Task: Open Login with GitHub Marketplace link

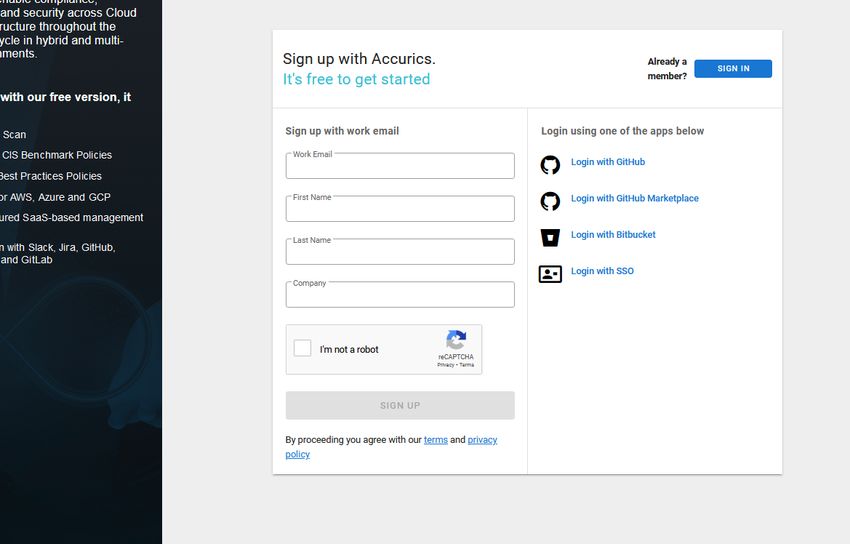Action: [635, 198]
